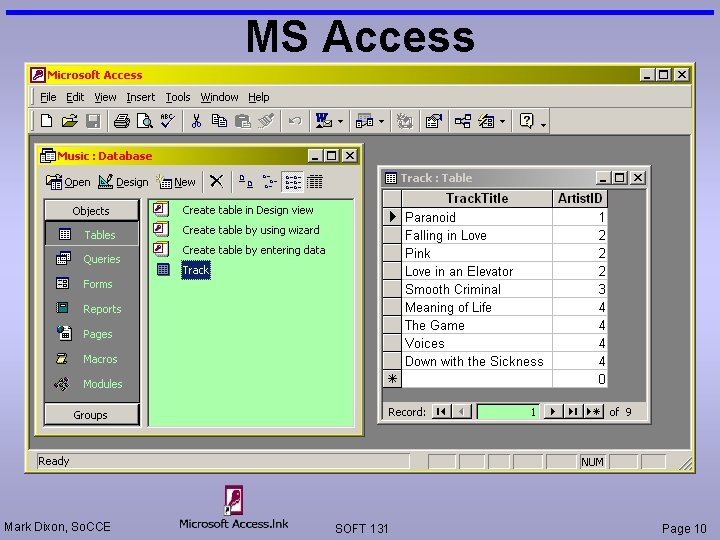
Task: Open the Insert menu
Action: [141, 97]
